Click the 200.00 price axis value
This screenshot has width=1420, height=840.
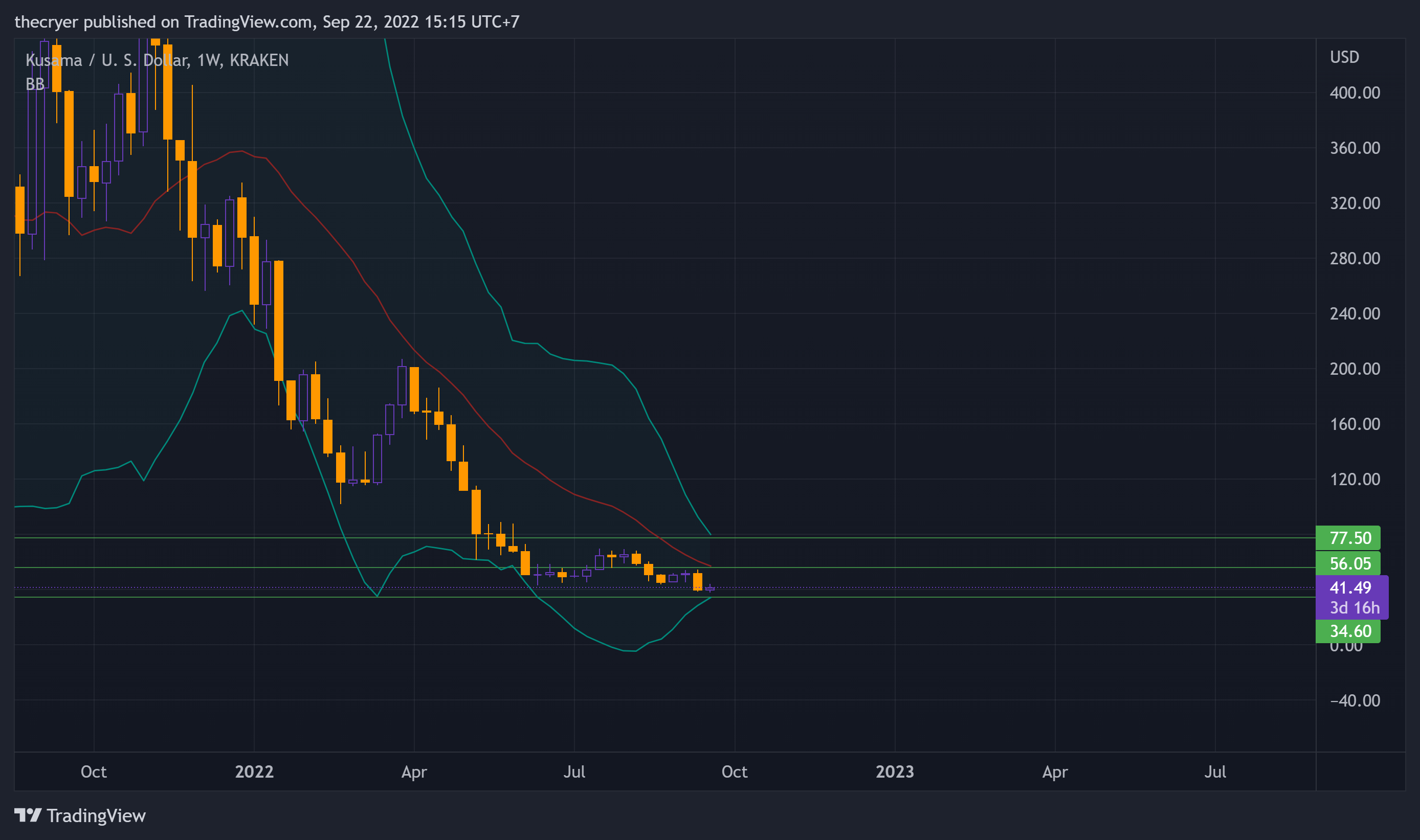1355,369
